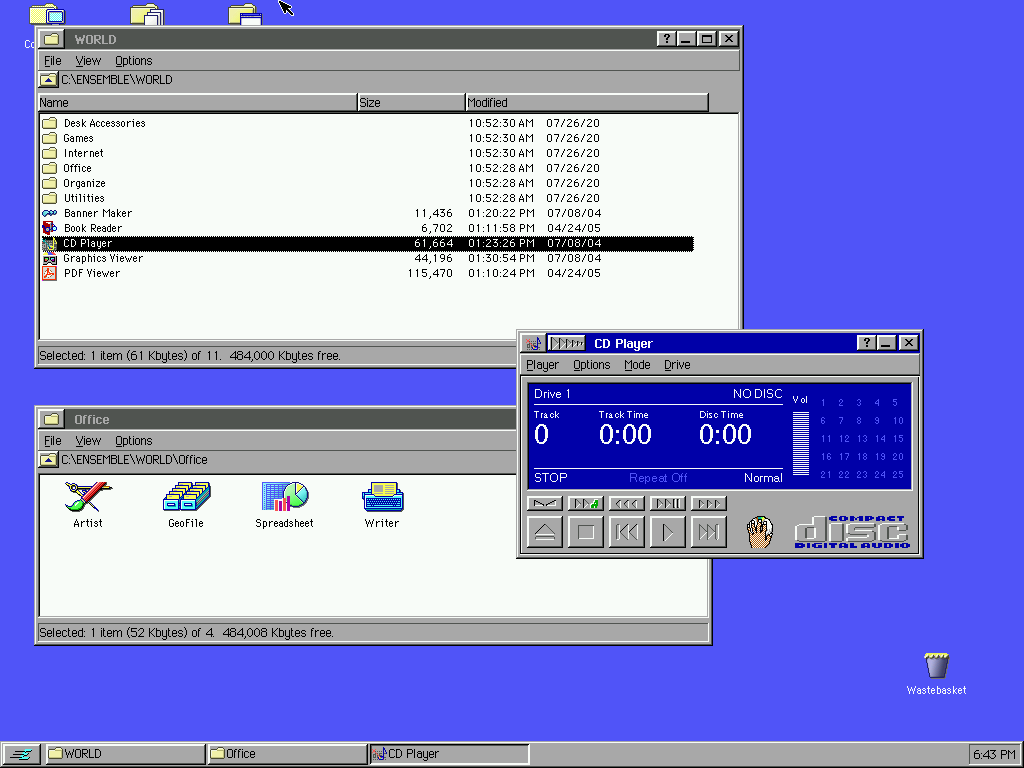Open the View menu of the WORLD window
1024x768 pixels.
[88, 60]
